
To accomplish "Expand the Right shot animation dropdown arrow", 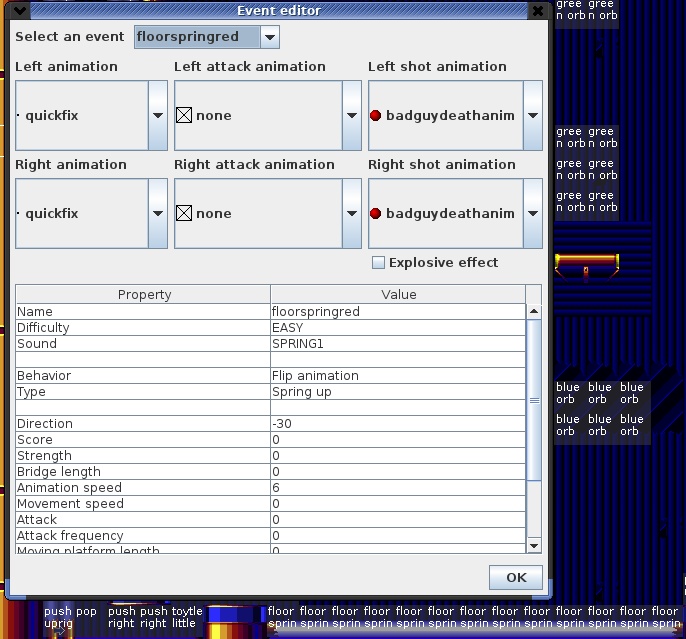I will [x=532, y=213].
